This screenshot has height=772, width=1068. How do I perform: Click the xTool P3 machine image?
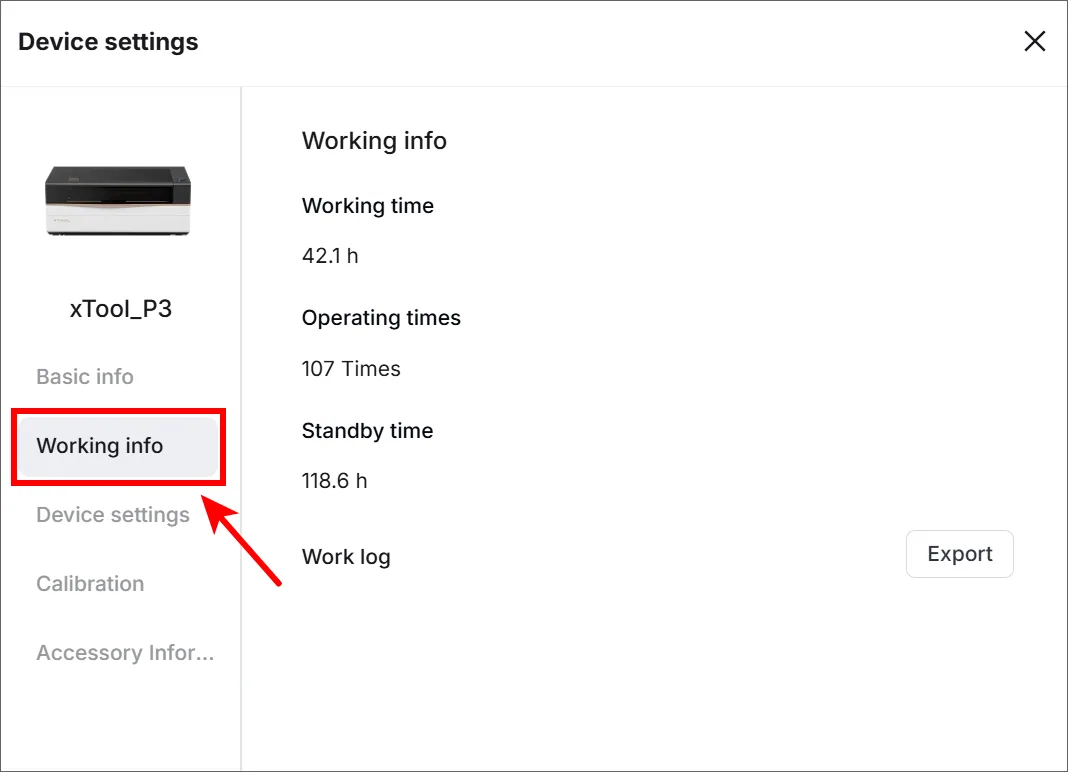point(119,200)
